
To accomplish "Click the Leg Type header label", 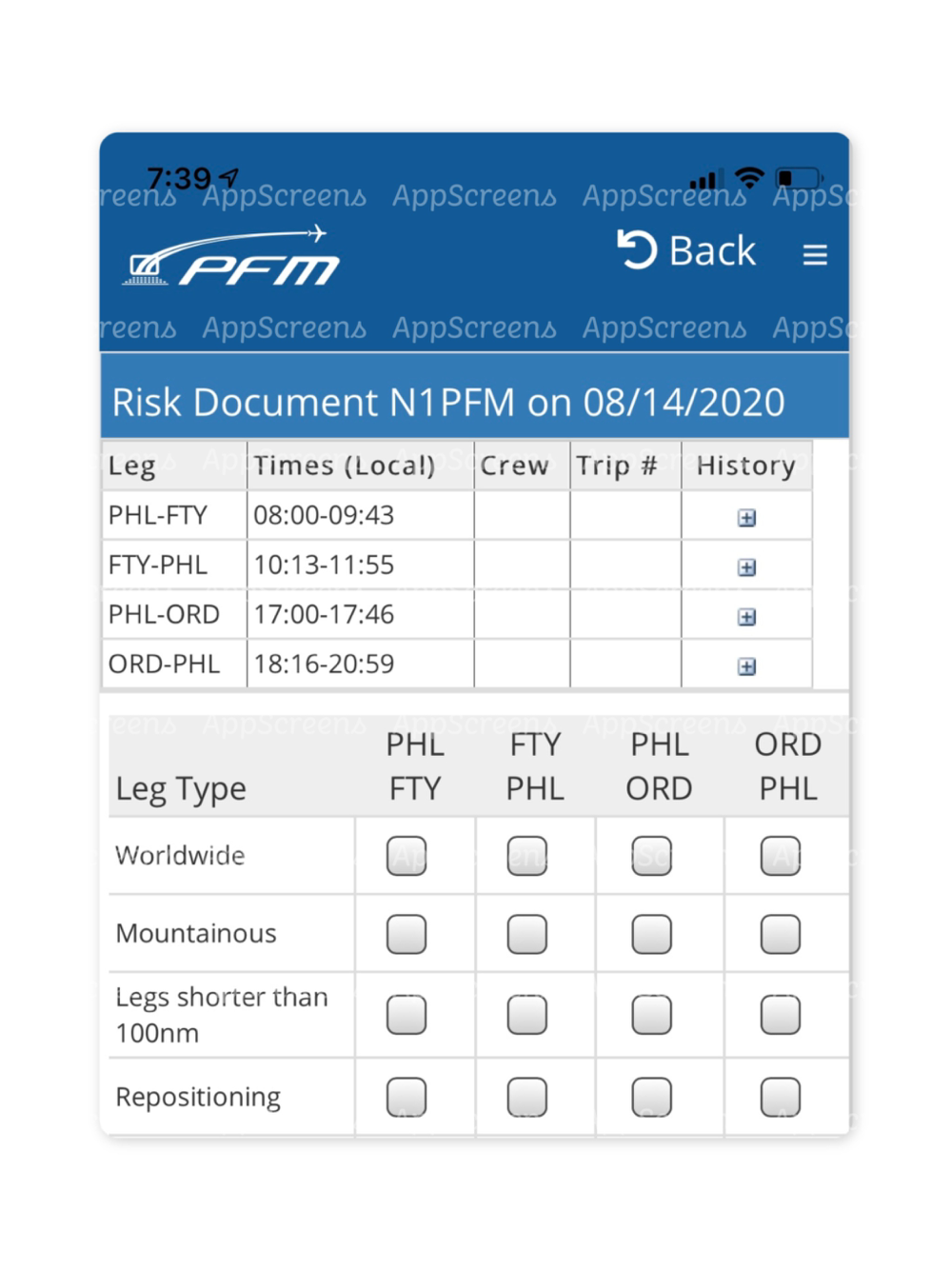I will tap(181, 789).
